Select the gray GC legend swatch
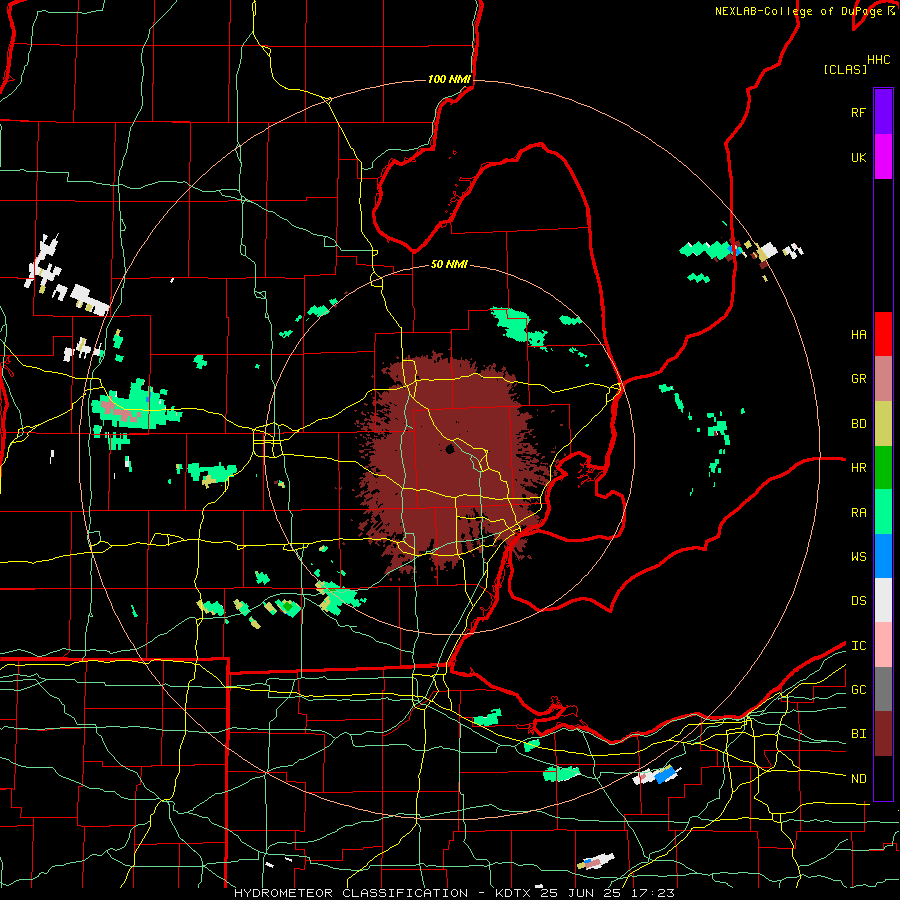900x900 pixels. 883,689
